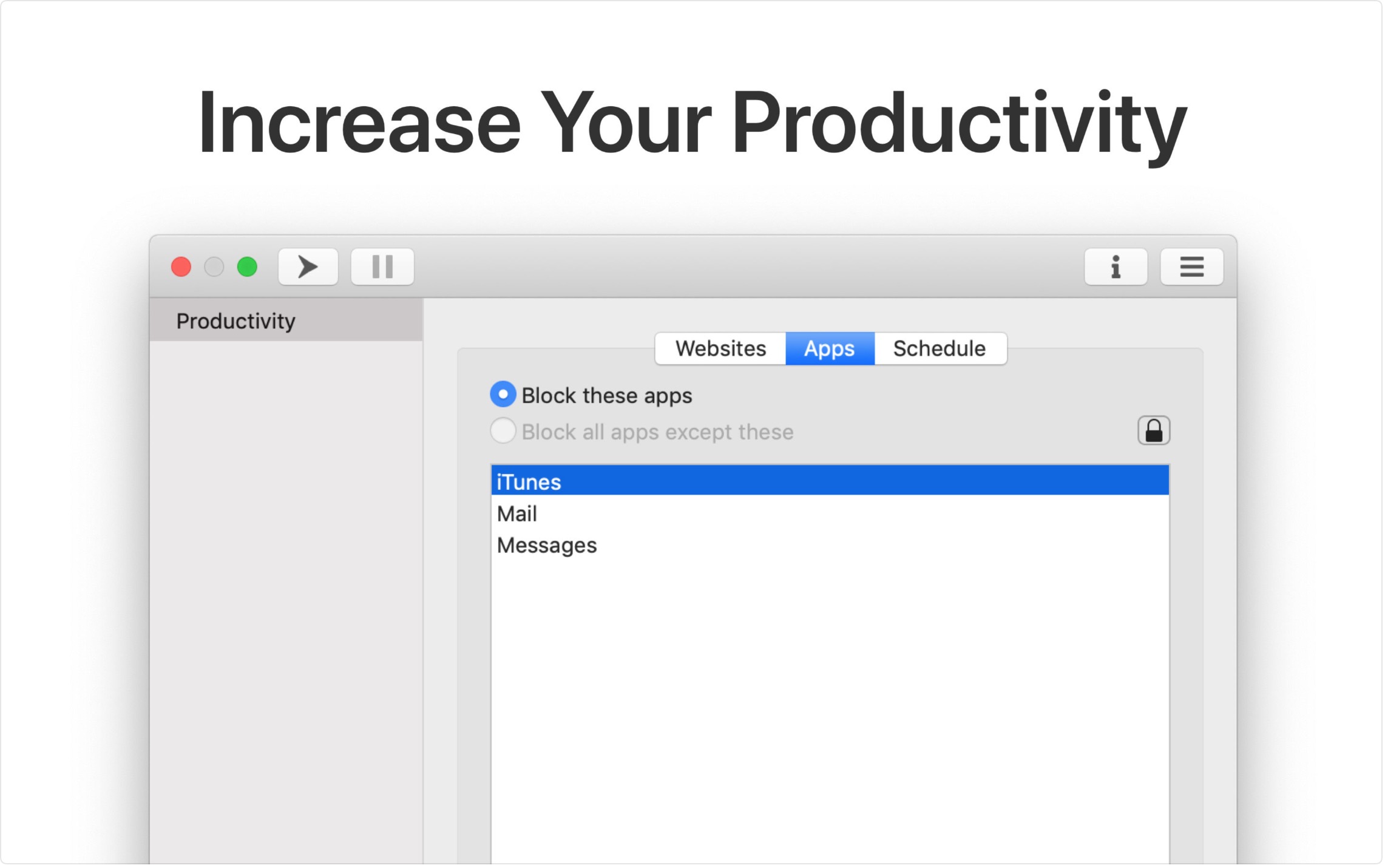
Task: Switch to the Websites tab
Action: pyautogui.click(x=722, y=349)
